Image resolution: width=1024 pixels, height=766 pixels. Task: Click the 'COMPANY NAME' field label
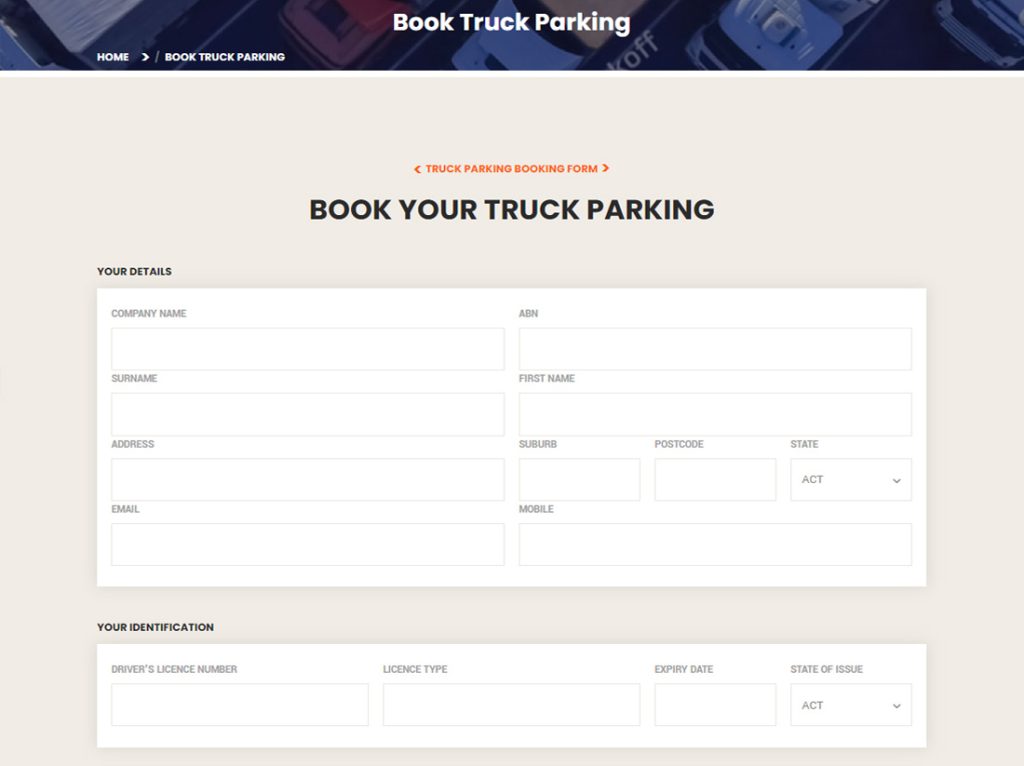point(149,313)
